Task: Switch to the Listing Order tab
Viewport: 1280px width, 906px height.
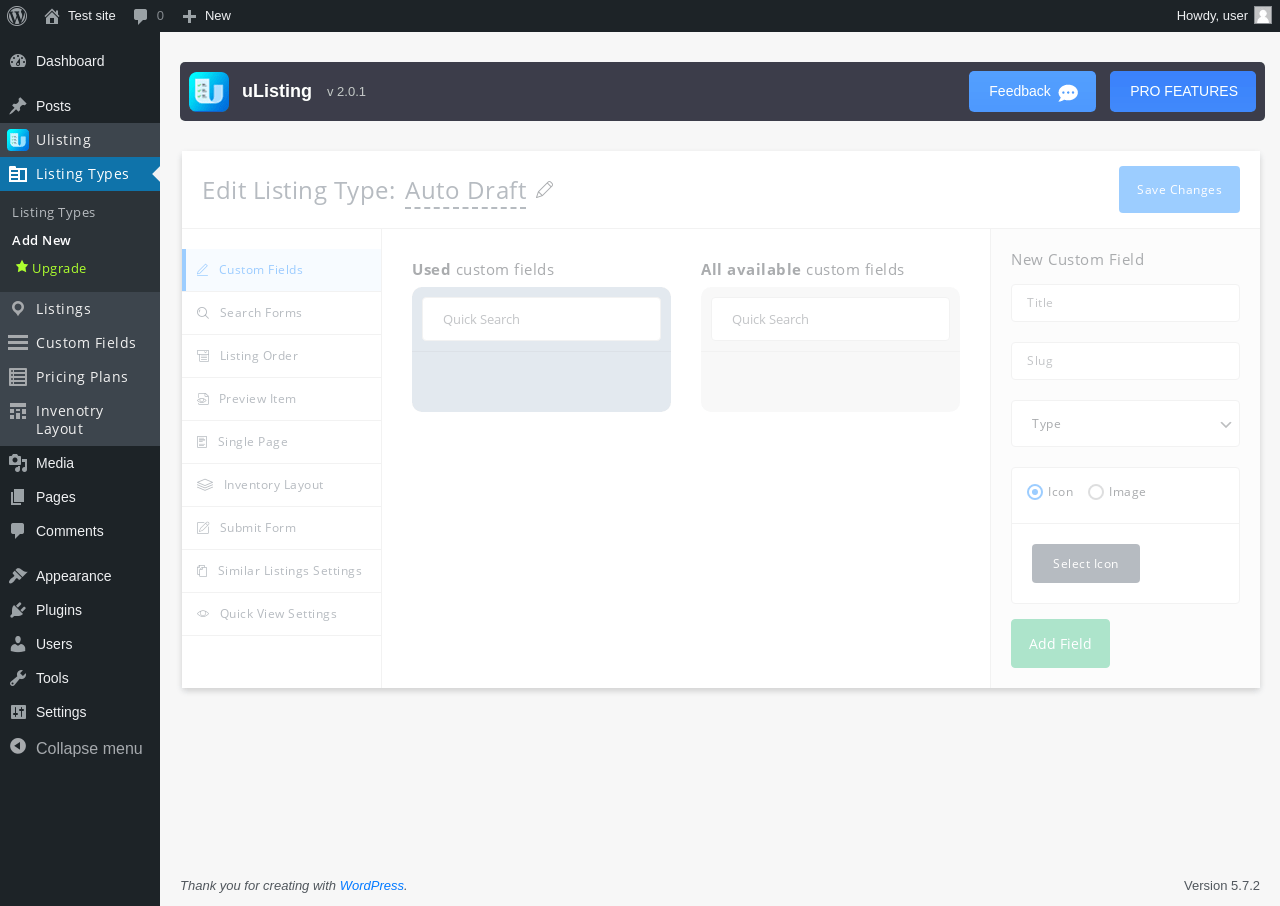Action: click(282, 356)
